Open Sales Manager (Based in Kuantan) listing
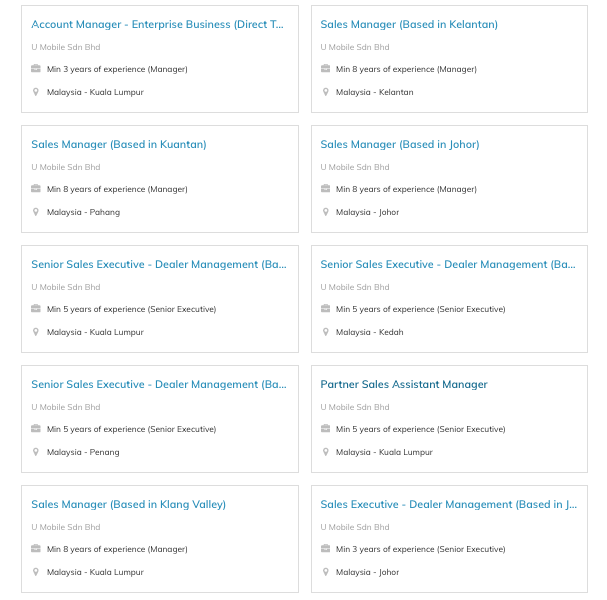Viewport: 607px width, 600px height. coord(119,144)
